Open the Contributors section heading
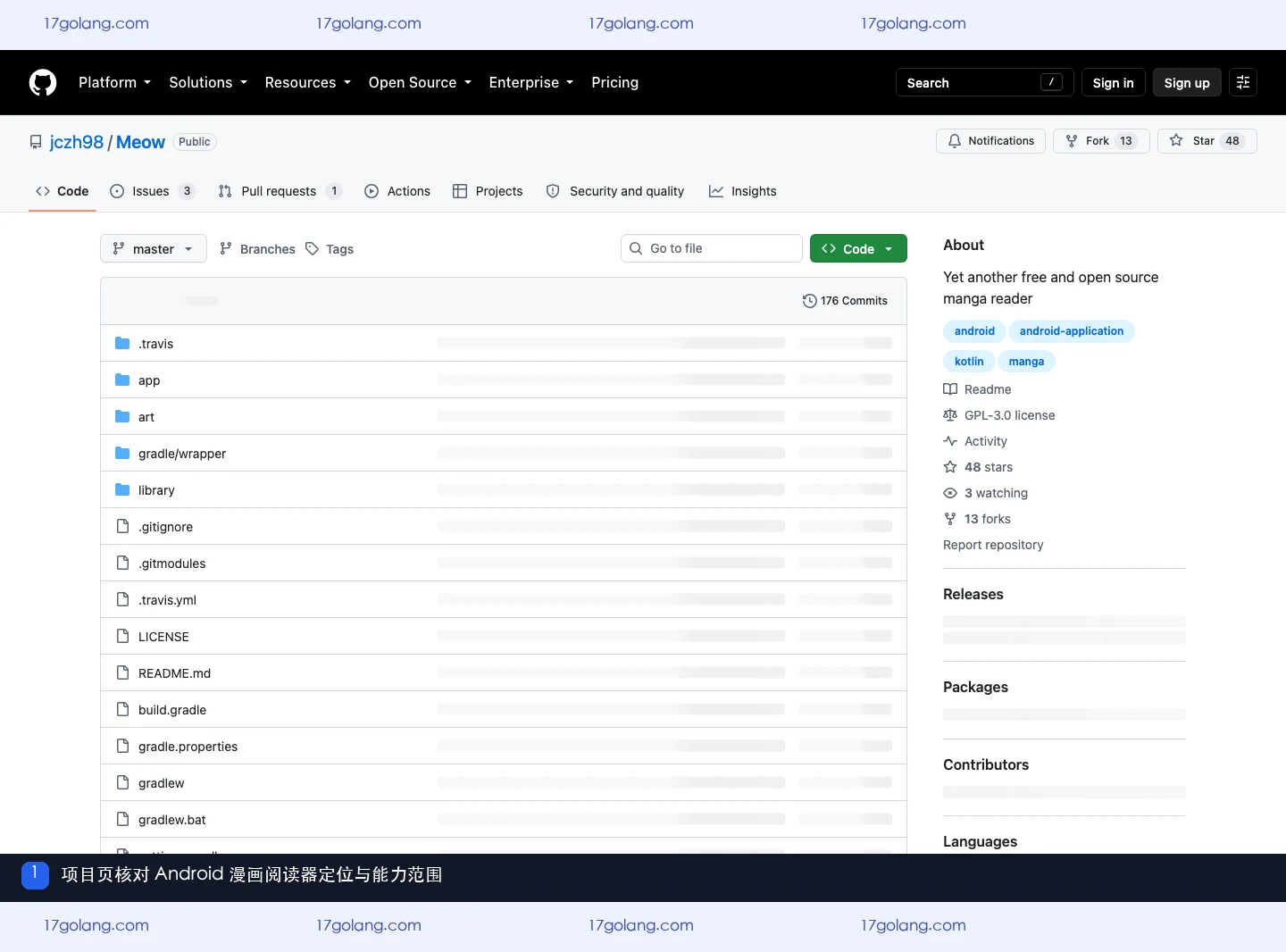This screenshot has width=1286, height=952. (986, 765)
